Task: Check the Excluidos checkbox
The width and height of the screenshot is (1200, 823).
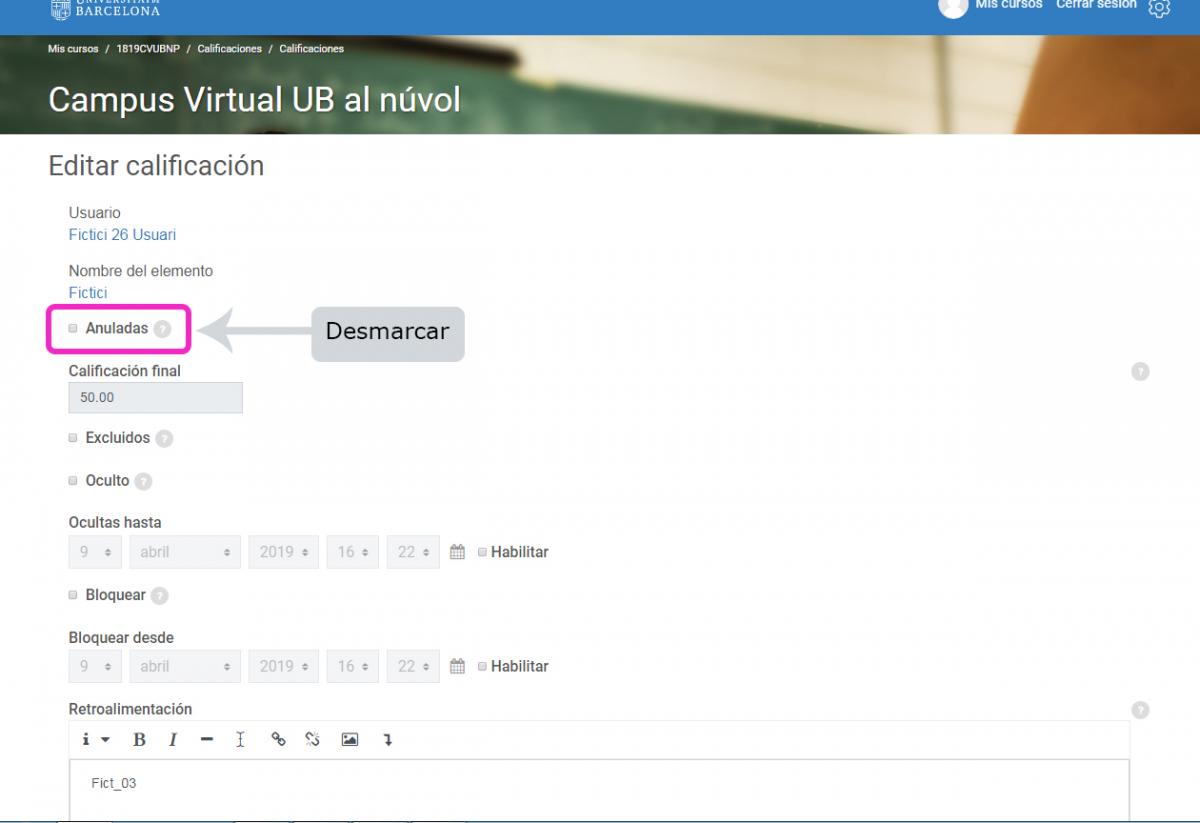Action: 73,438
